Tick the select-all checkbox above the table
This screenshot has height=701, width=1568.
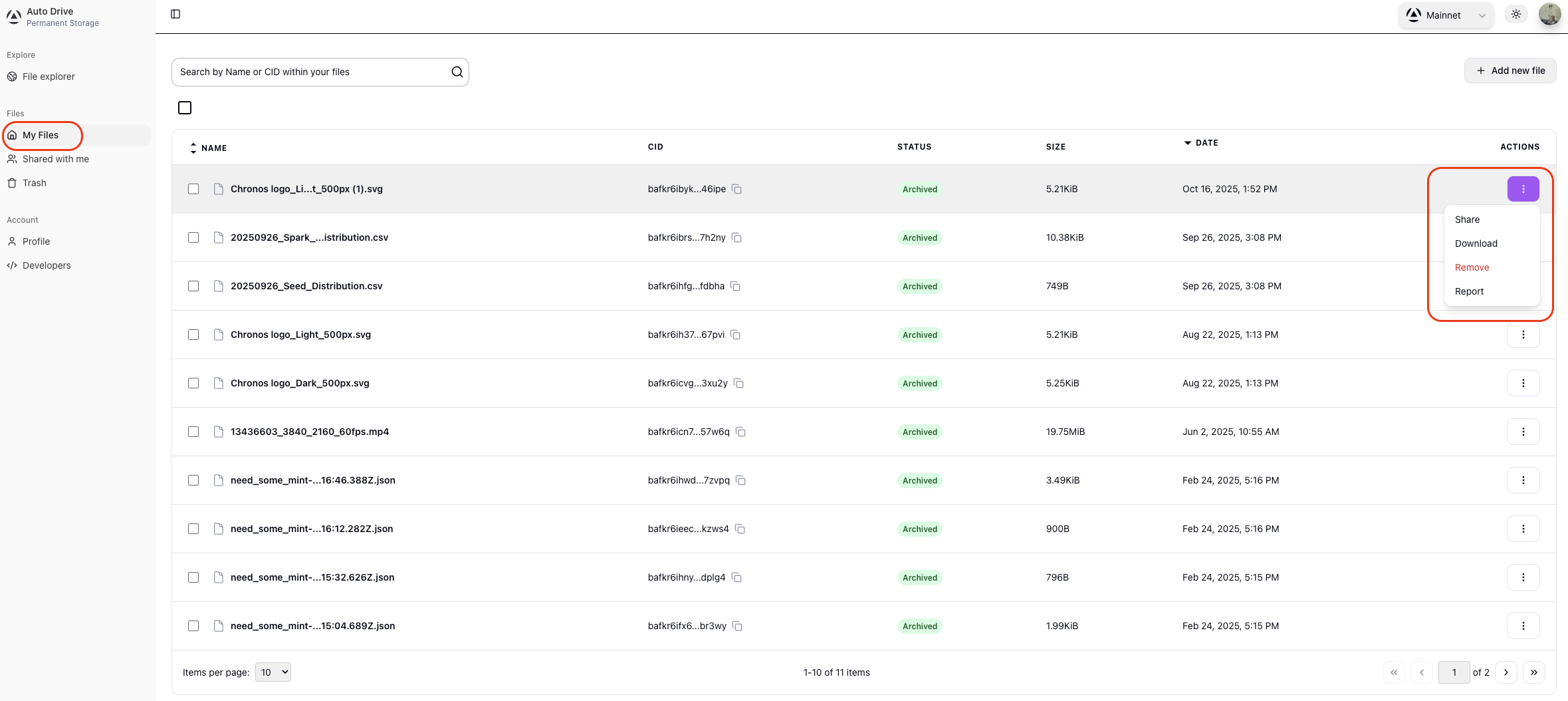tap(185, 108)
